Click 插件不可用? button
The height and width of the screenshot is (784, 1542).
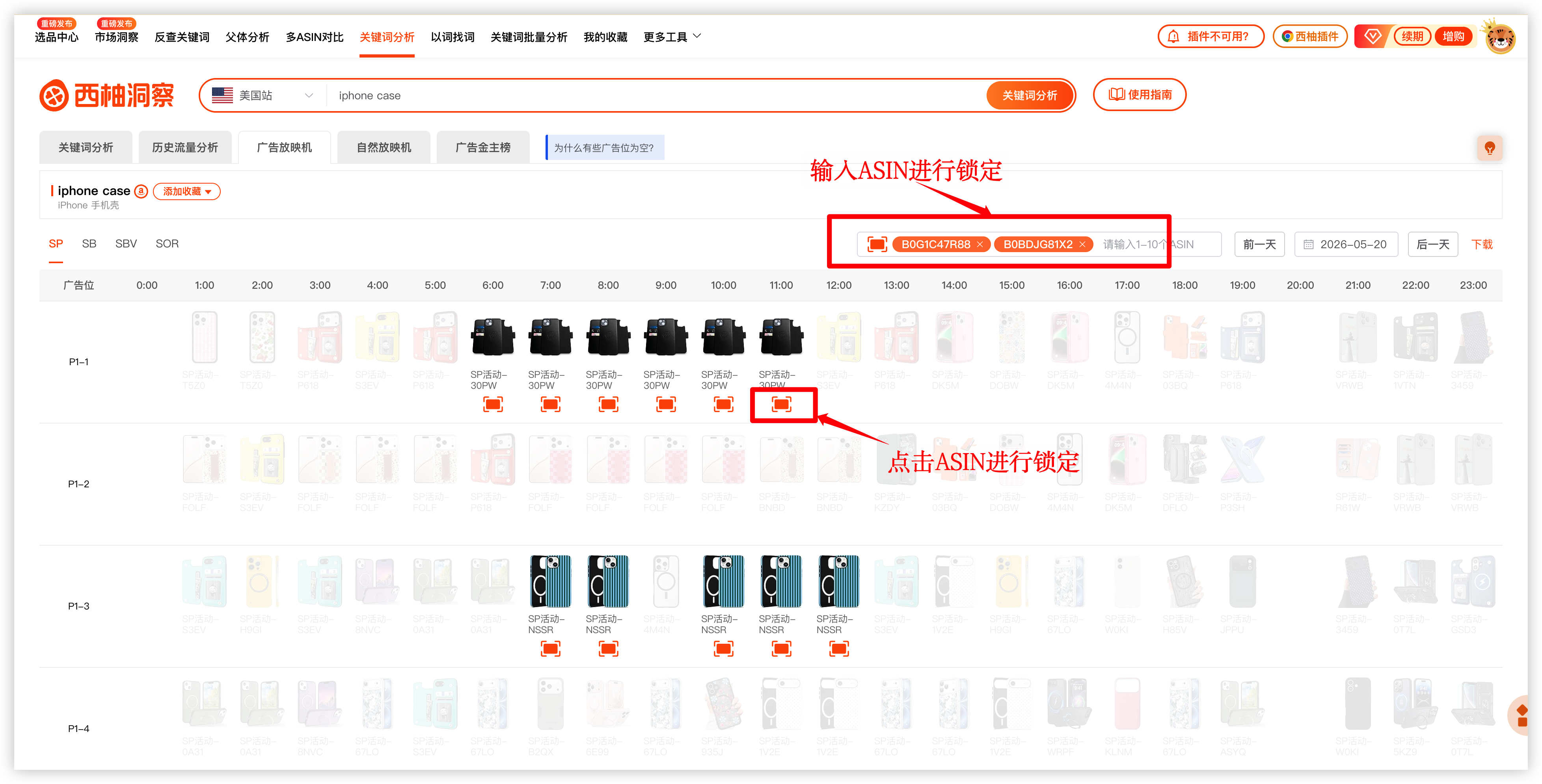(x=1211, y=37)
